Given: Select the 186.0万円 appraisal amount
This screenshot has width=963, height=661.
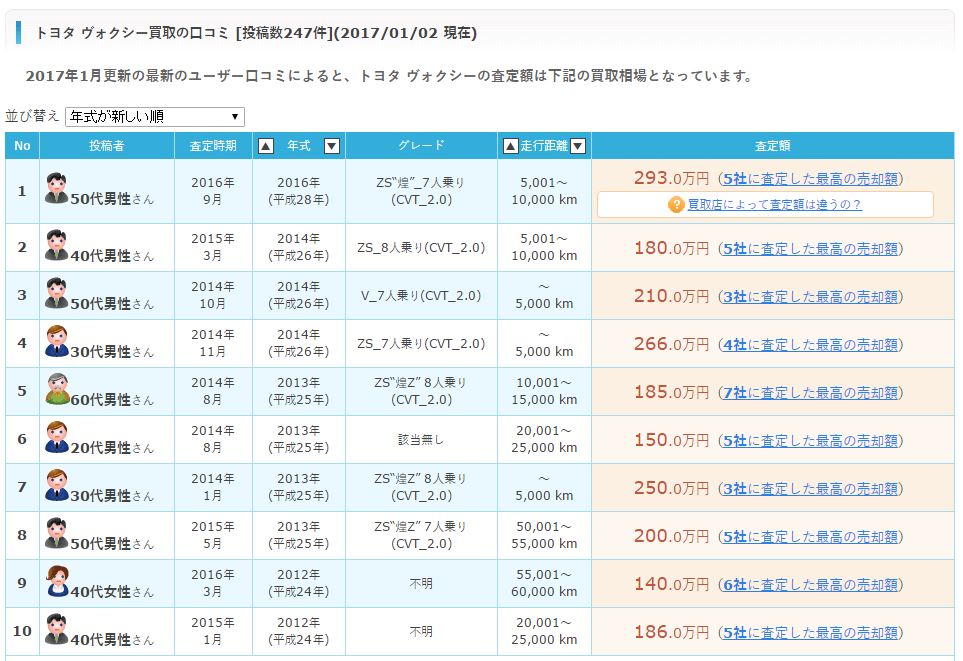Looking at the screenshot, I should tap(671, 632).
